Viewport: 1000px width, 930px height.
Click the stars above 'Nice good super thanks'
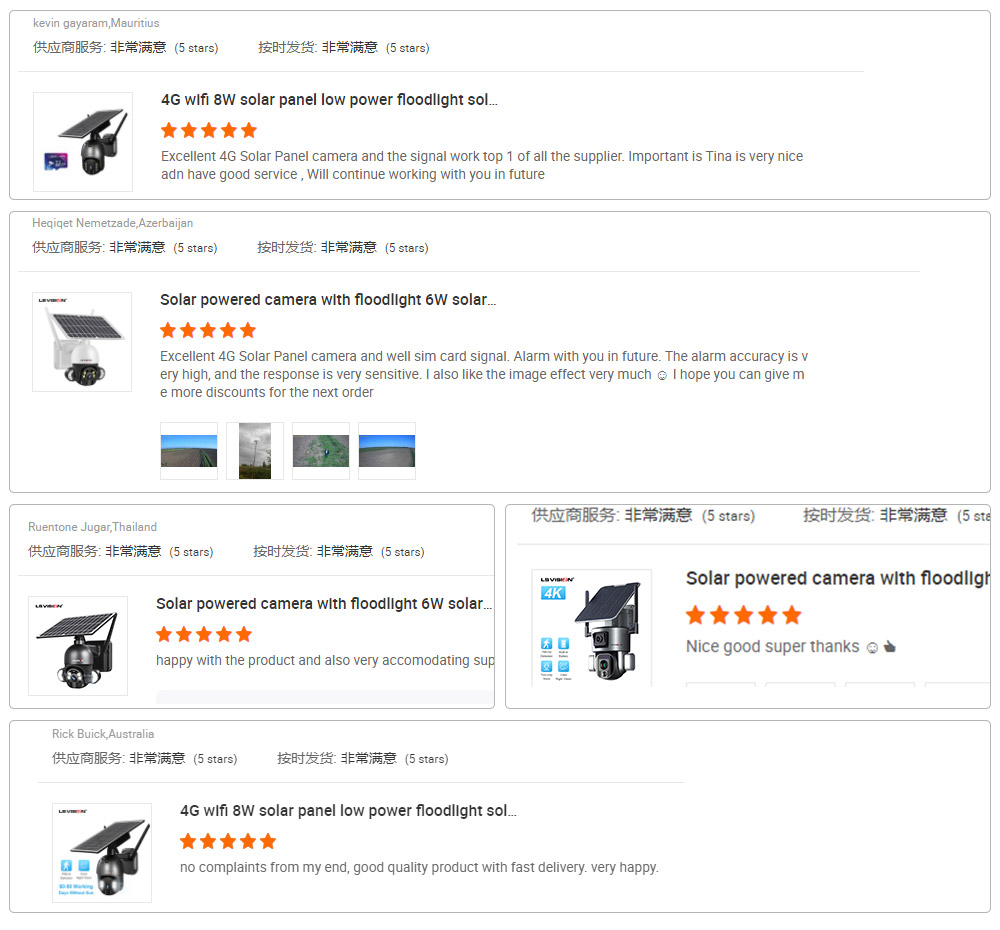[744, 616]
